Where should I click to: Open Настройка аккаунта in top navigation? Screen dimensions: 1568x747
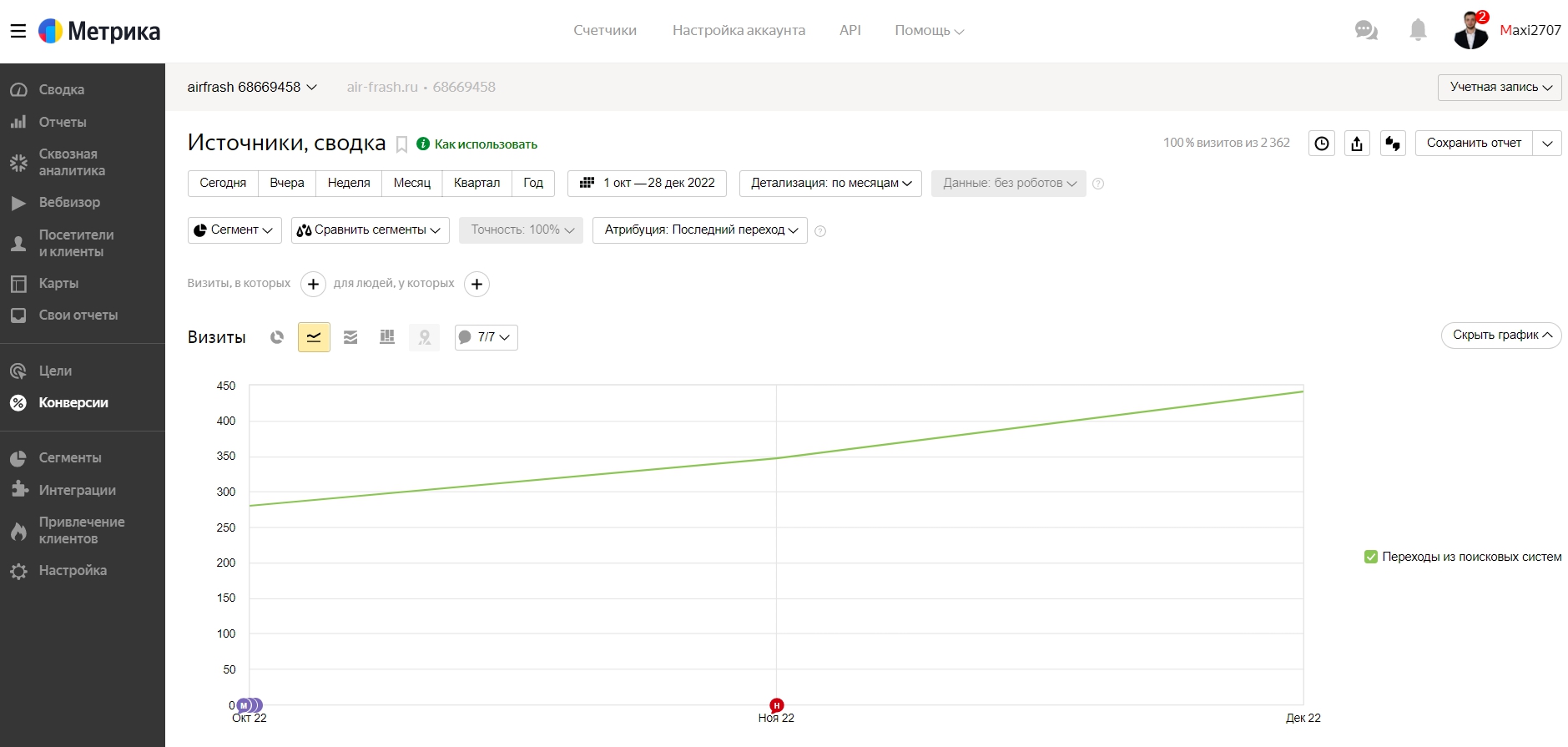(739, 31)
